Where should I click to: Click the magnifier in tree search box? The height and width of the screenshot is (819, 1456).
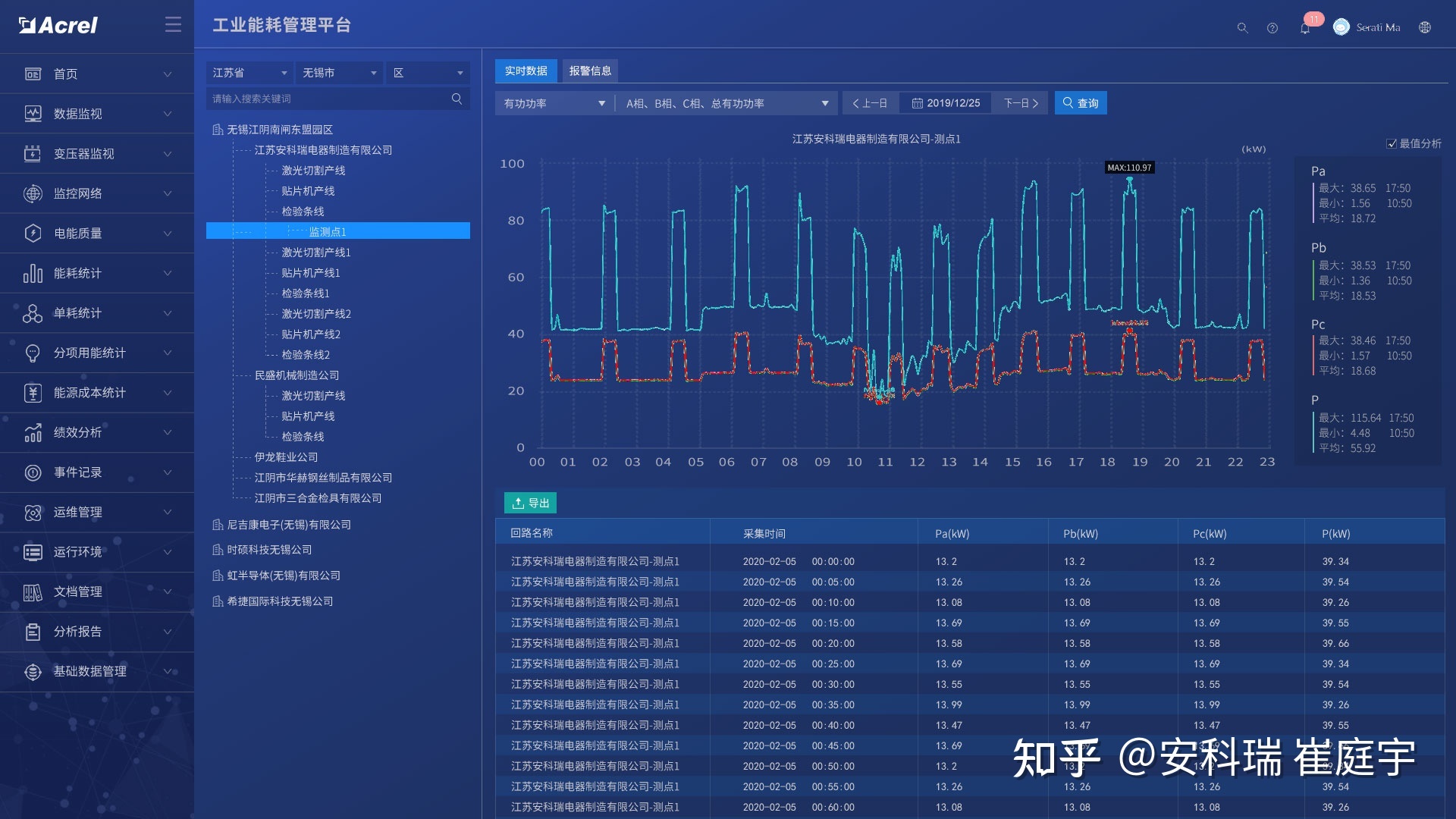pos(457,99)
